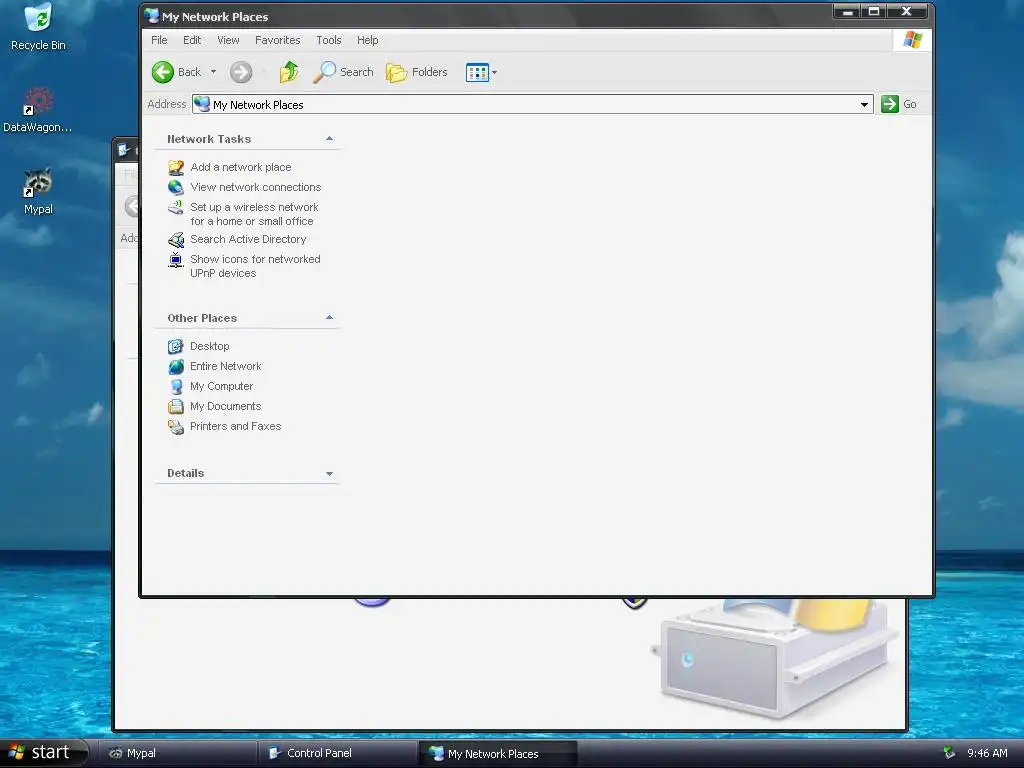
Task: Open Printers and Faxes link
Action: 236,426
